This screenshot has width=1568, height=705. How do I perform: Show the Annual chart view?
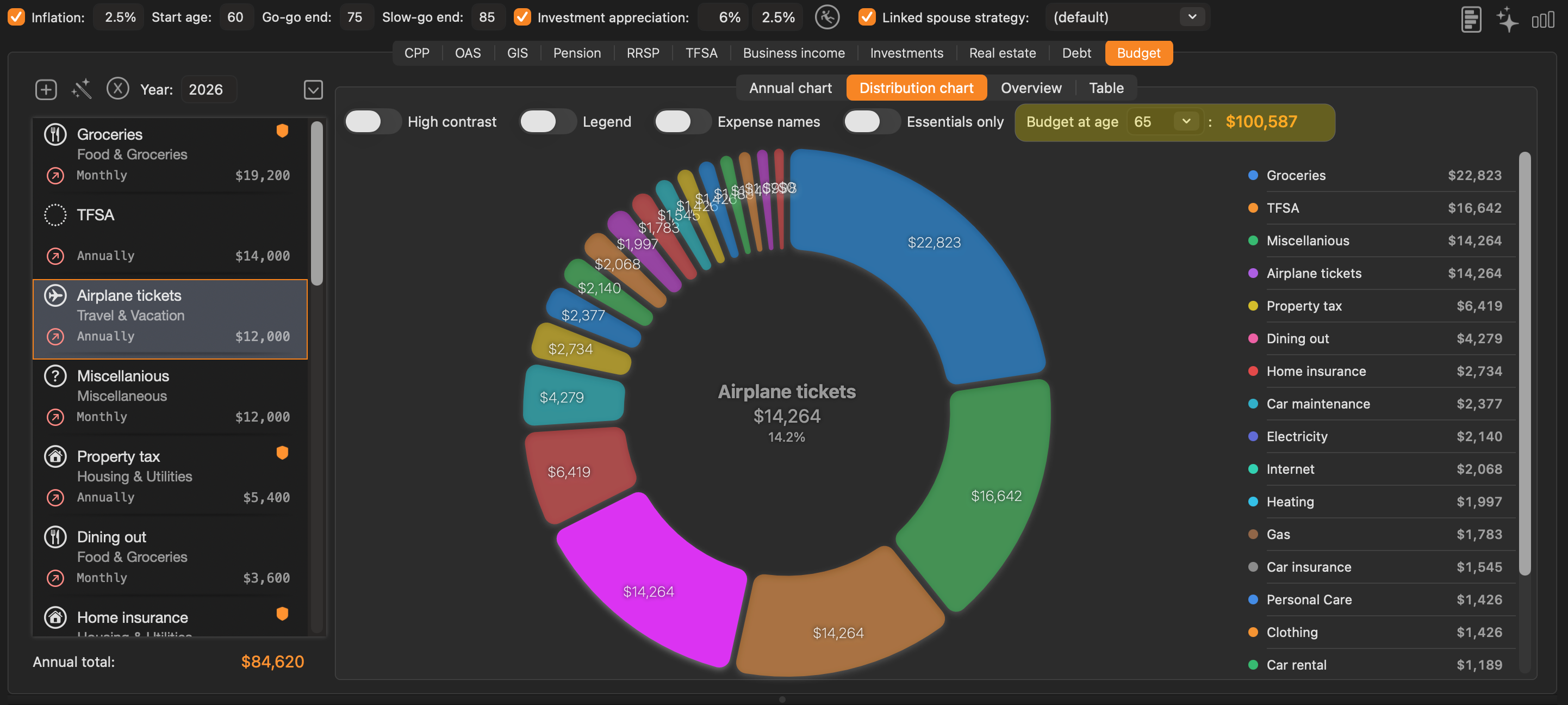click(790, 88)
